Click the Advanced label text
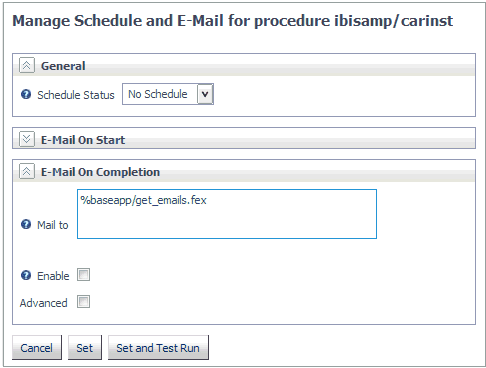 coord(44,303)
